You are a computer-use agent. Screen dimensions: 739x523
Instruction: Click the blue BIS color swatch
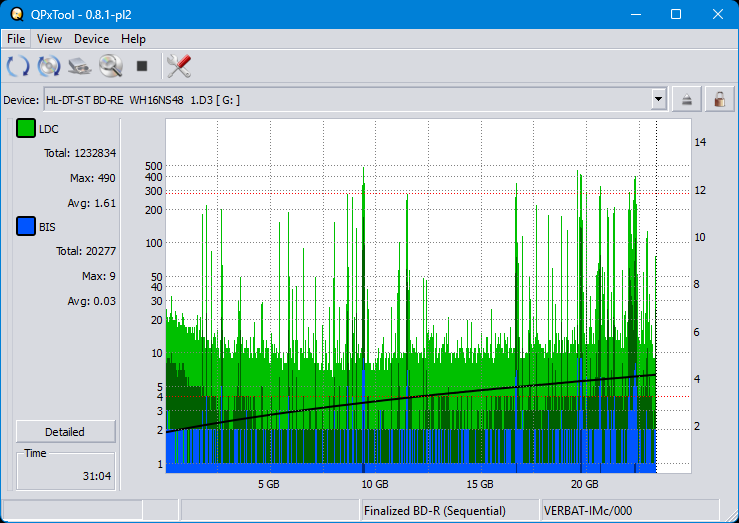click(26, 227)
